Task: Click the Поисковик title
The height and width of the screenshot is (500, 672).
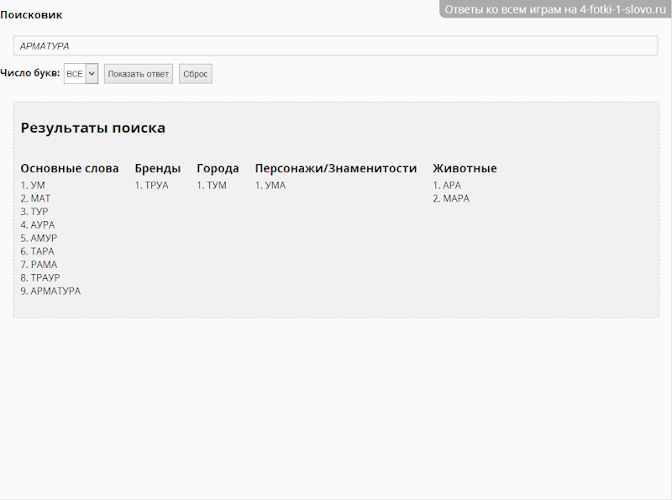Action: pyautogui.click(x=31, y=15)
